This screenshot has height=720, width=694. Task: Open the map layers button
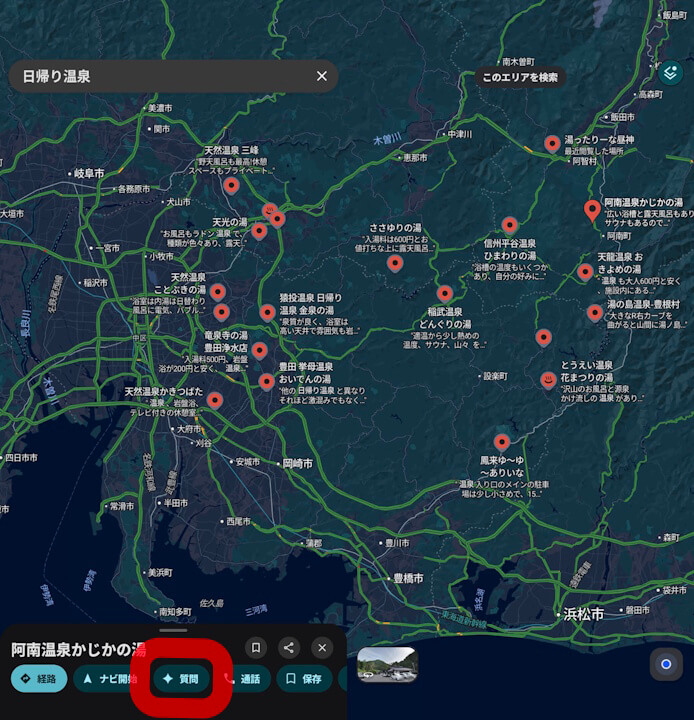(x=670, y=73)
